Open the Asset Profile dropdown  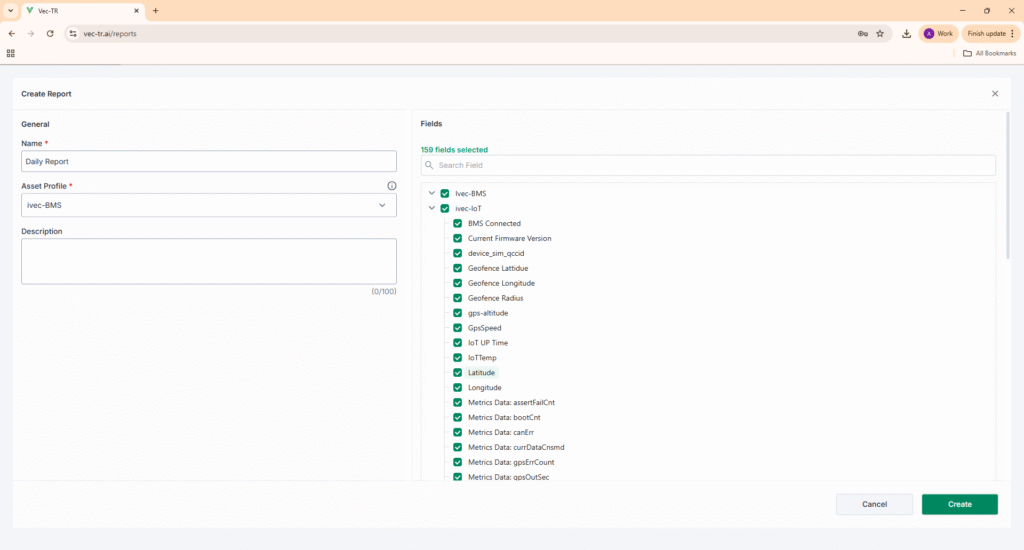[x=209, y=205]
